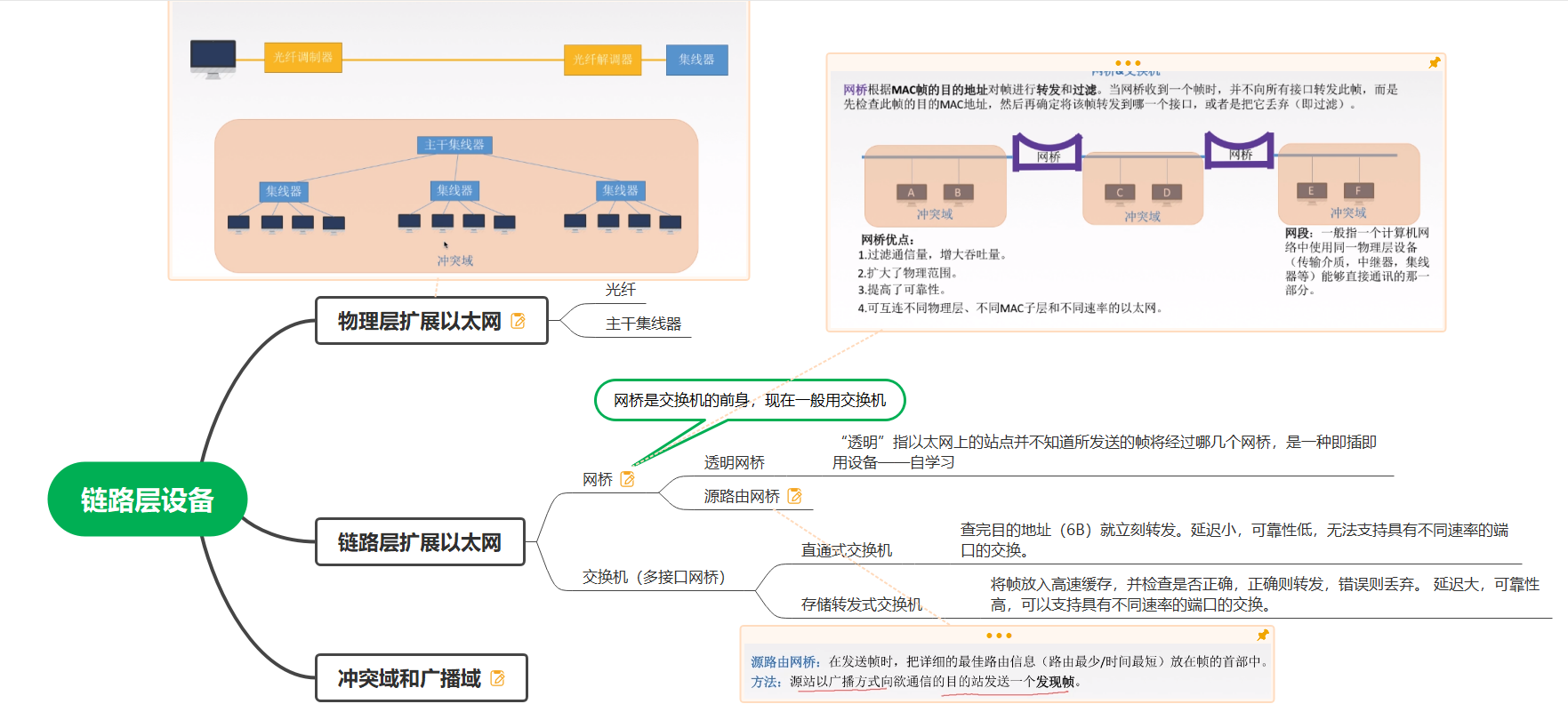Click the bridge diagram in 网桥 note popup
The height and width of the screenshot is (704, 1568).
(x=1142, y=179)
